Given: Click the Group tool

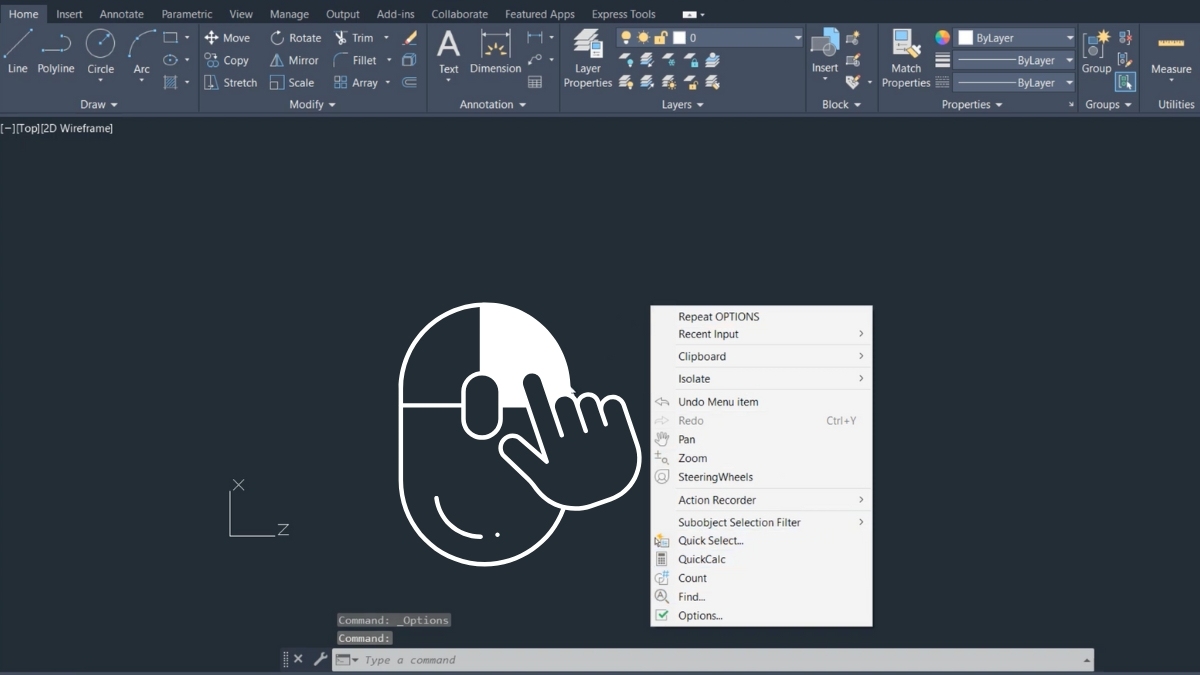Looking at the screenshot, I should [1096, 52].
